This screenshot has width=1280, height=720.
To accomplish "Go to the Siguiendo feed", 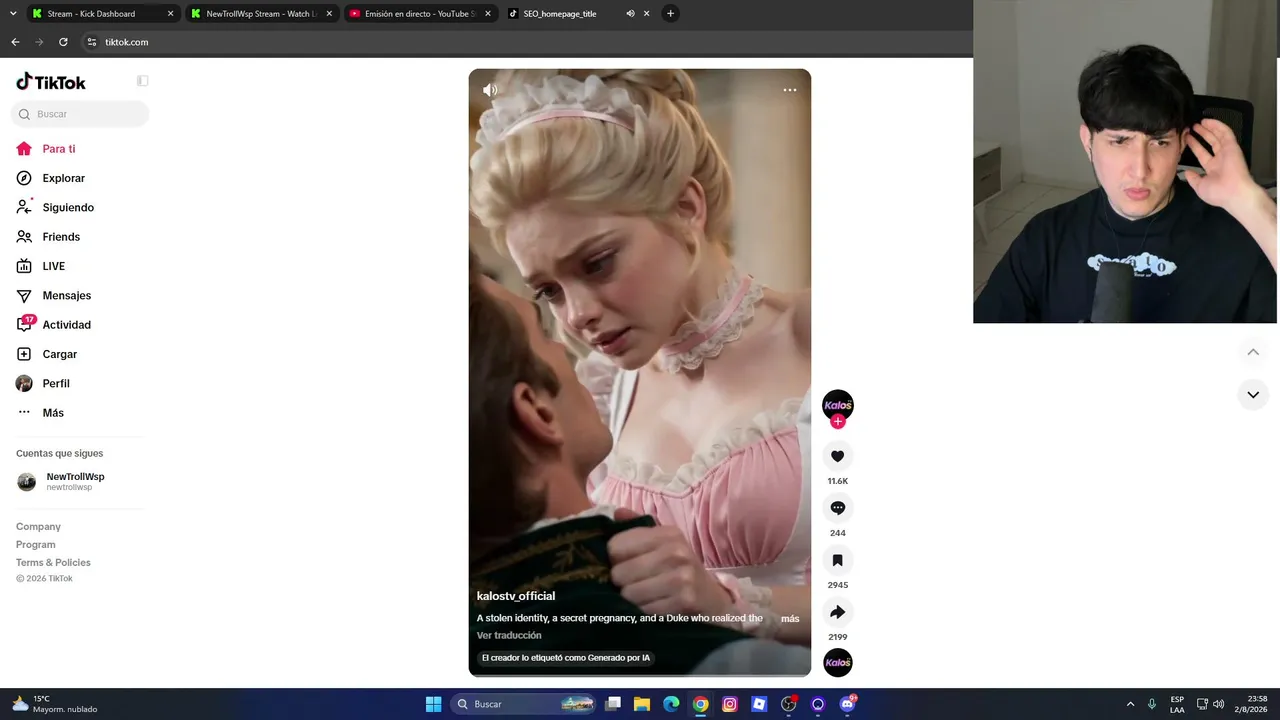I will [x=68, y=208].
